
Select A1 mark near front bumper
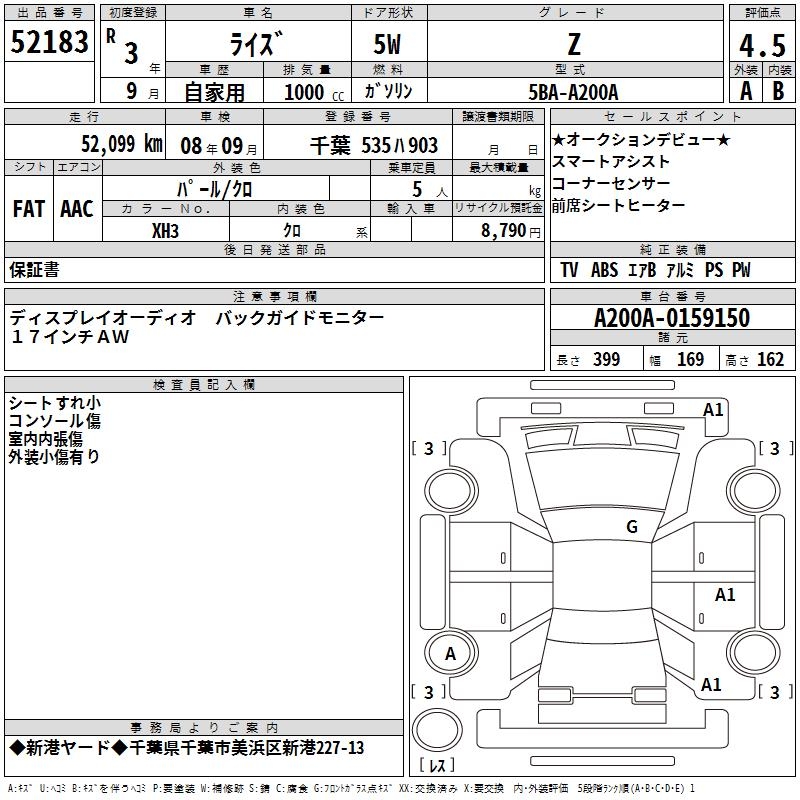tap(713, 410)
